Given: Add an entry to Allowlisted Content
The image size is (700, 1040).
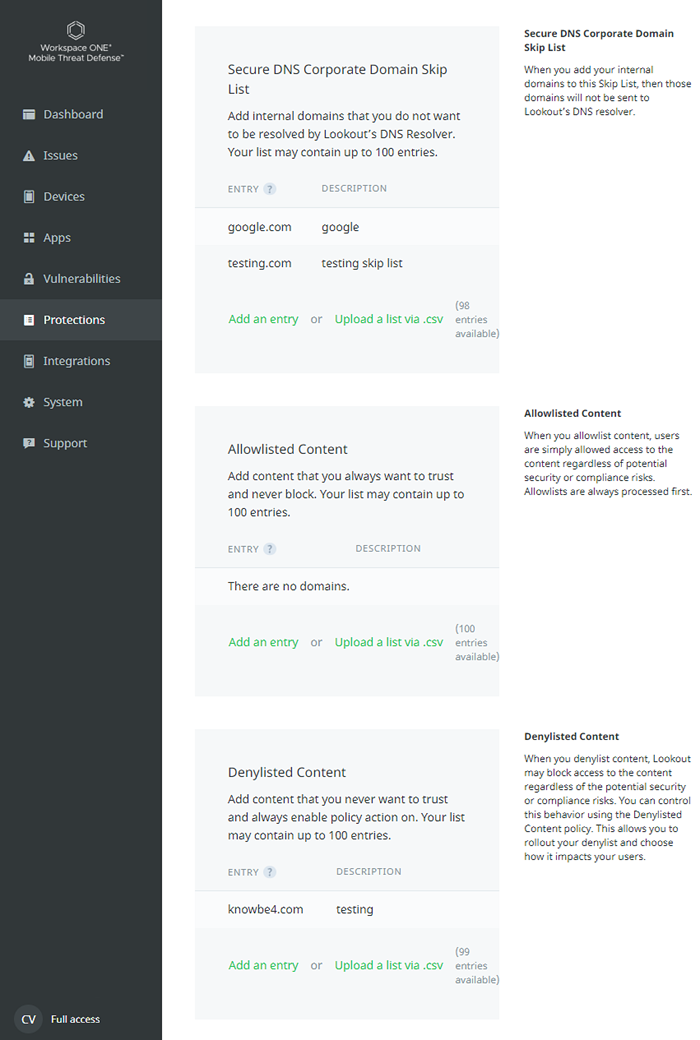Looking at the screenshot, I should 263,642.
